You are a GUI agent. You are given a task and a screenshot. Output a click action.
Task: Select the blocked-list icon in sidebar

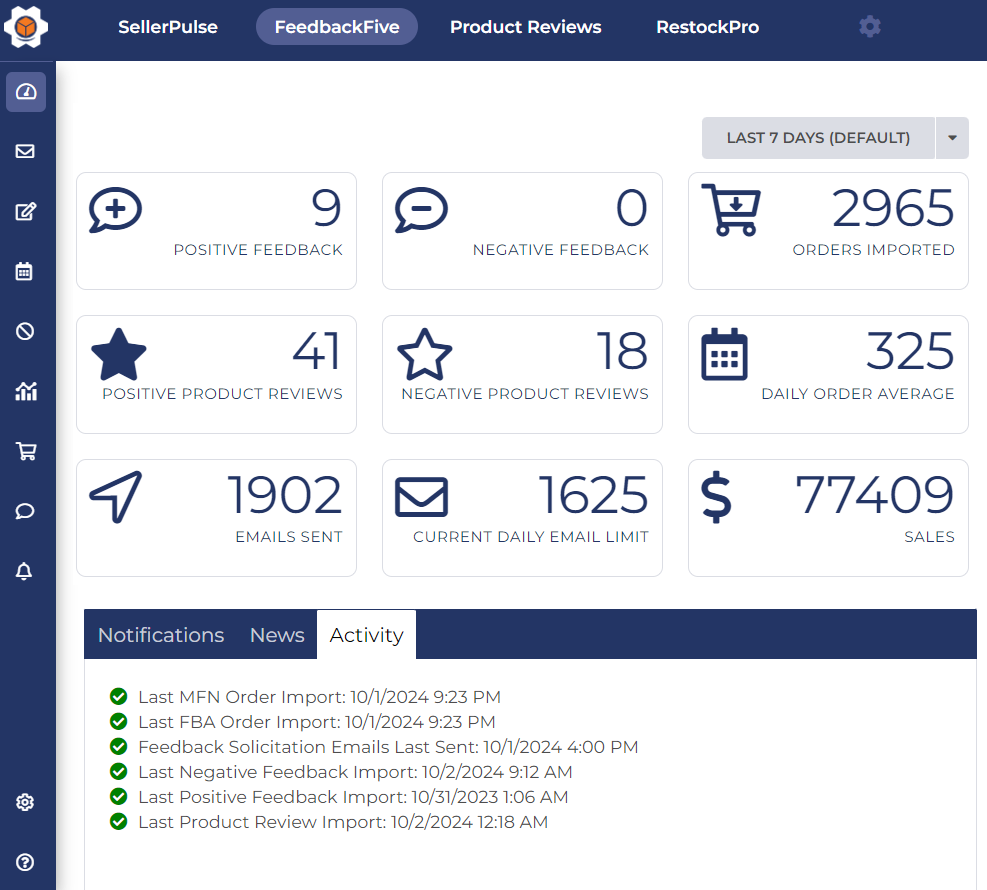click(25, 331)
